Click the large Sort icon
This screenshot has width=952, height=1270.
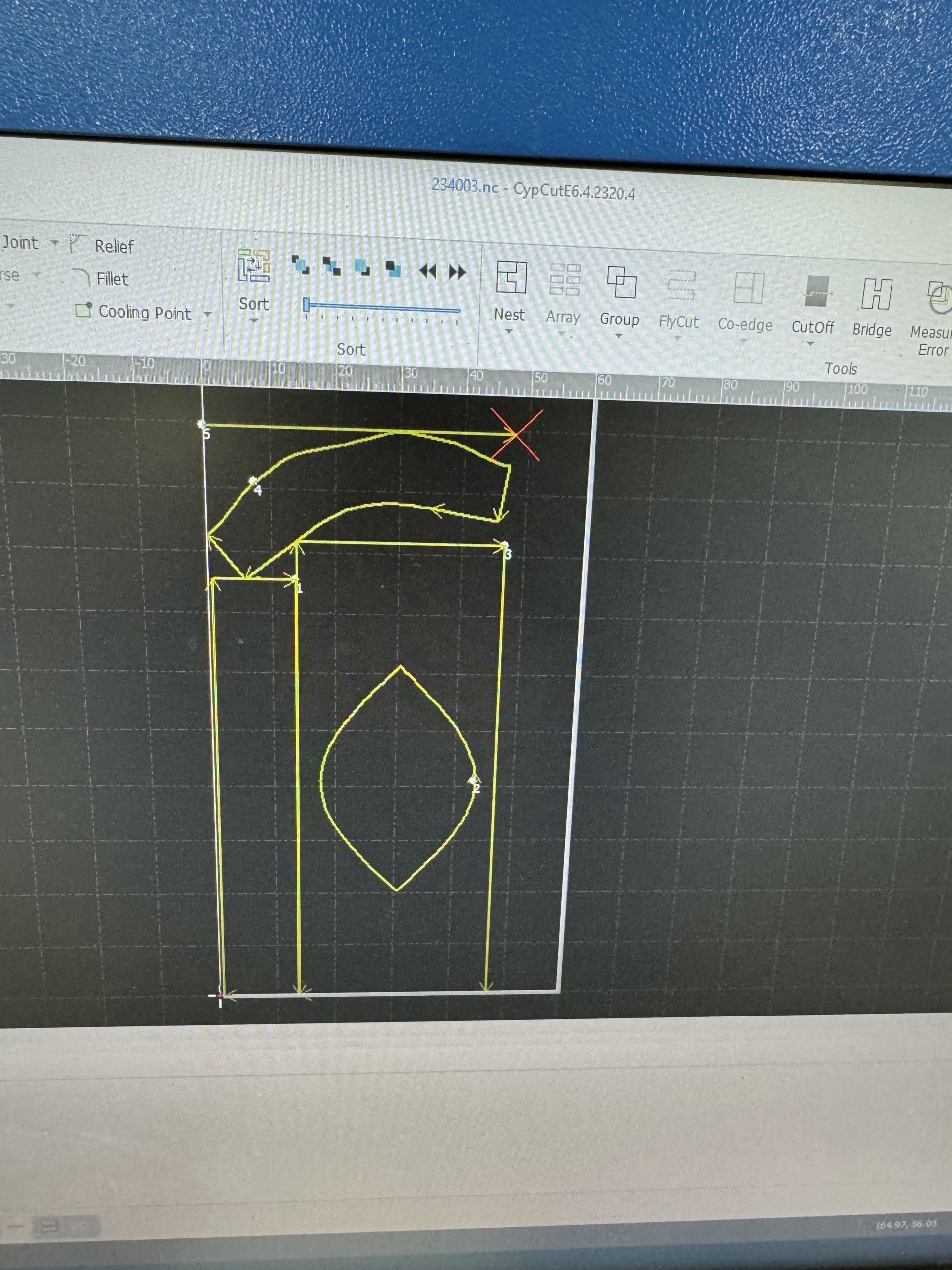pyautogui.click(x=254, y=265)
